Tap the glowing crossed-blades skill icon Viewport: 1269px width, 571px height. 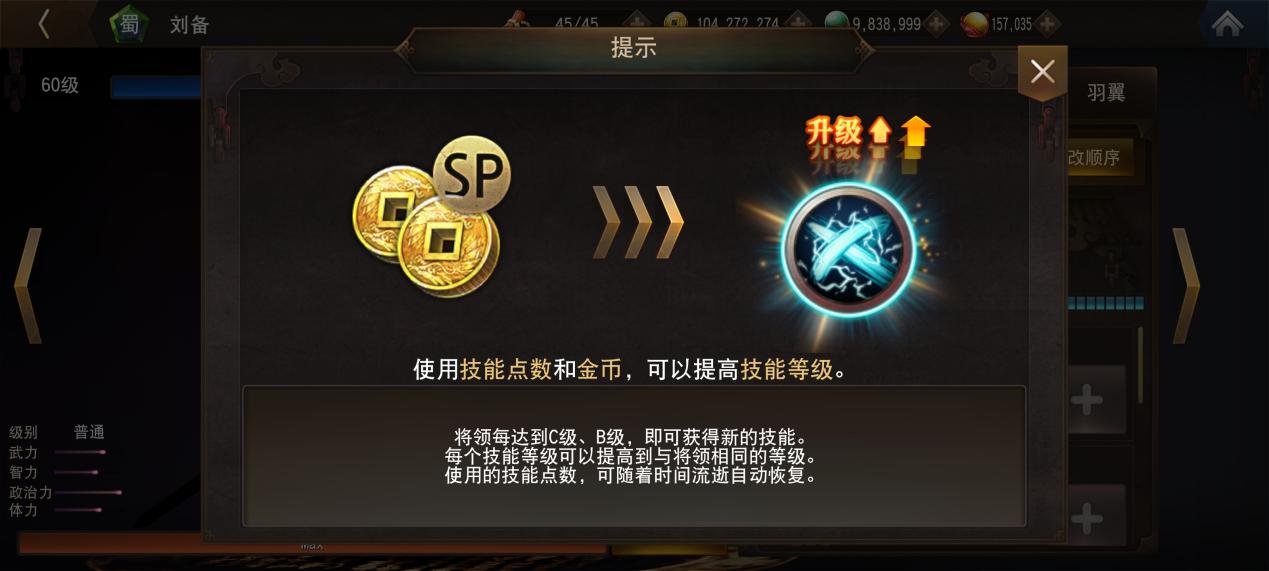click(848, 248)
